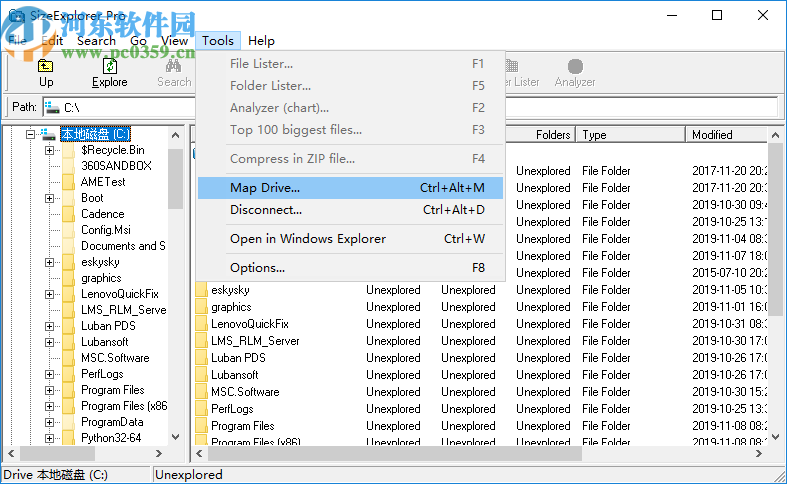This screenshot has height=484, width=787.
Task: Click the Program Files folder icon in list
Action: click(x=201, y=426)
